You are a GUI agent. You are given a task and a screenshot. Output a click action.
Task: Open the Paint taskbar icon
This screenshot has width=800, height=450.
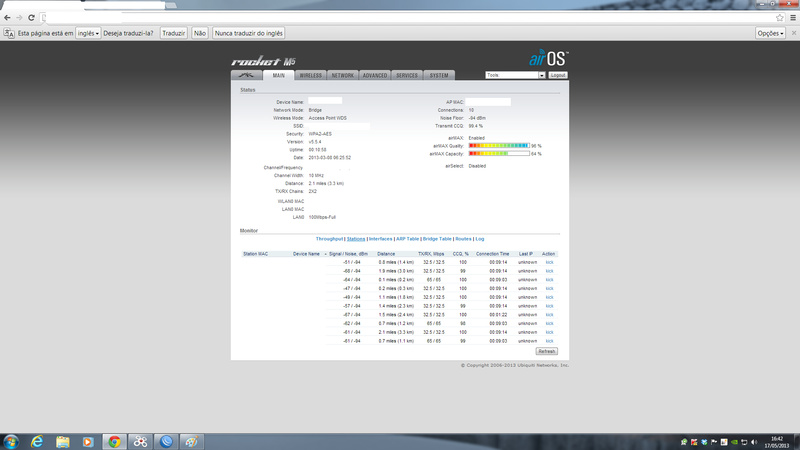[x=191, y=441]
